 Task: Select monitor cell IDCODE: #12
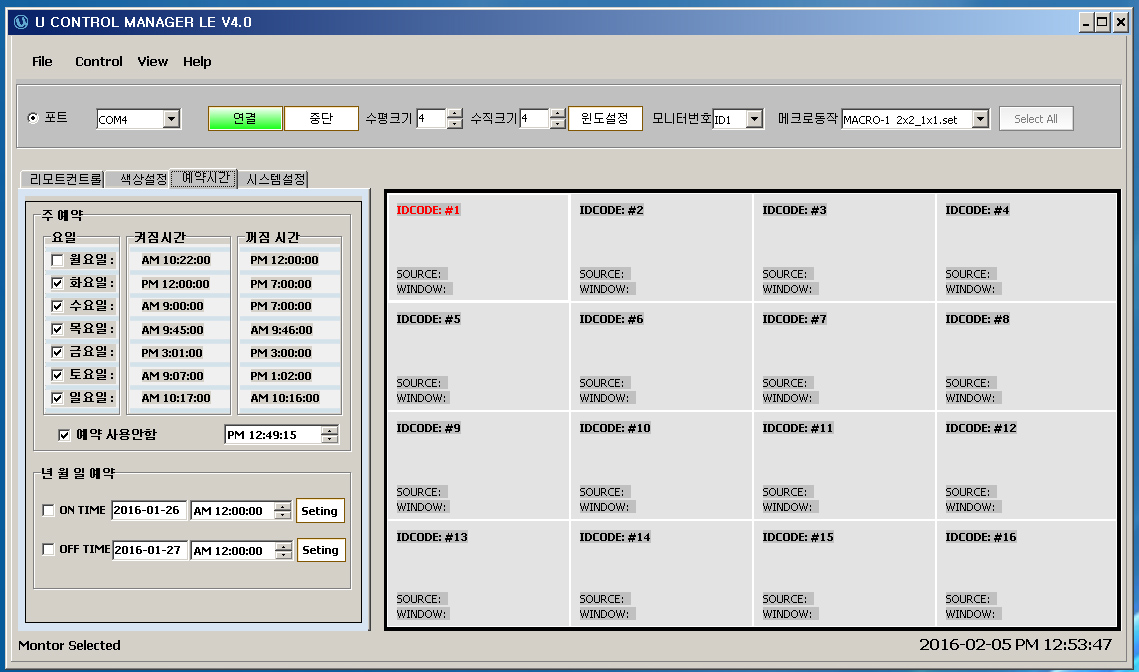[x=1026, y=466]
